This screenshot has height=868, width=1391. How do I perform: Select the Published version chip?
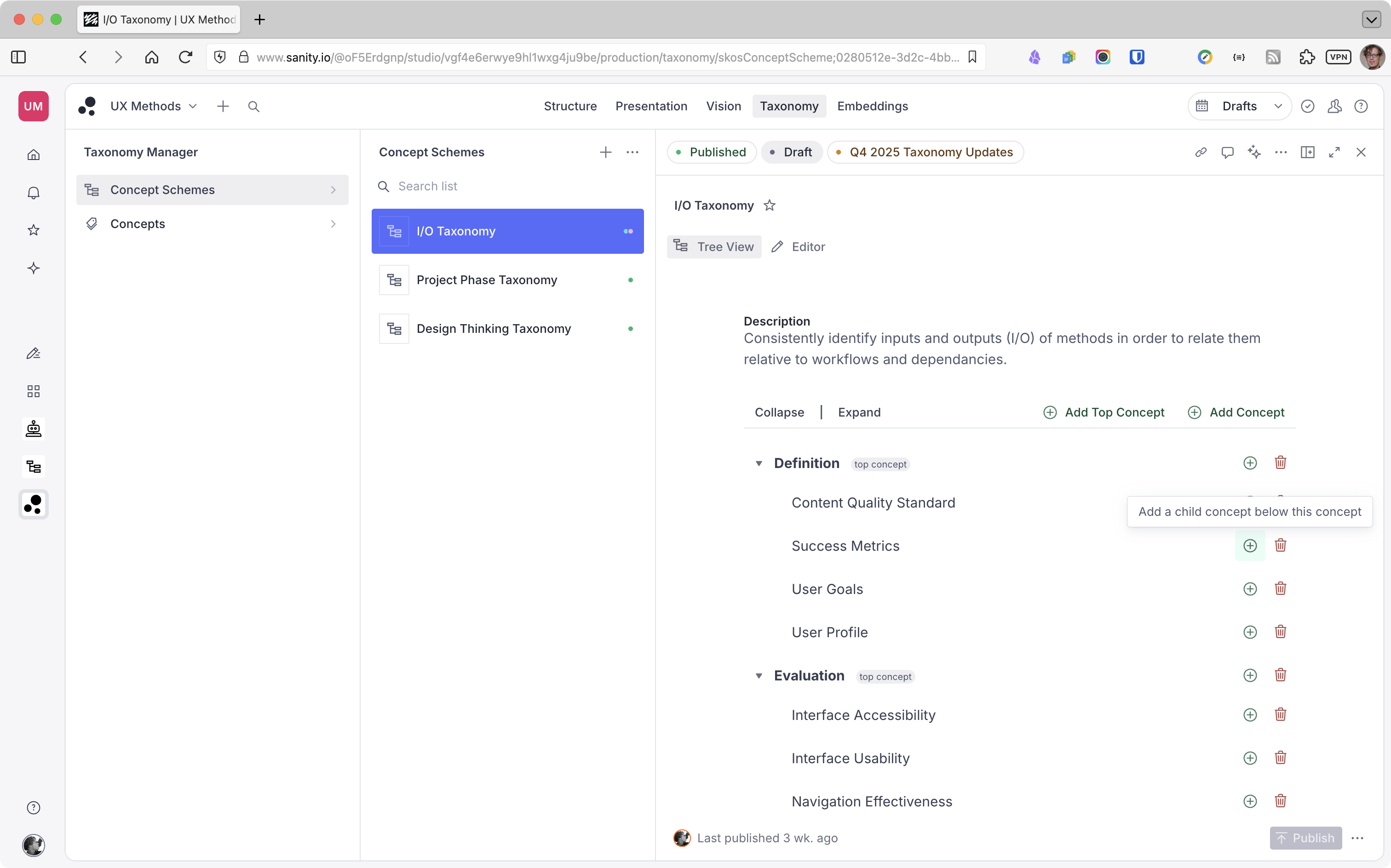click(x=712, y=152)
